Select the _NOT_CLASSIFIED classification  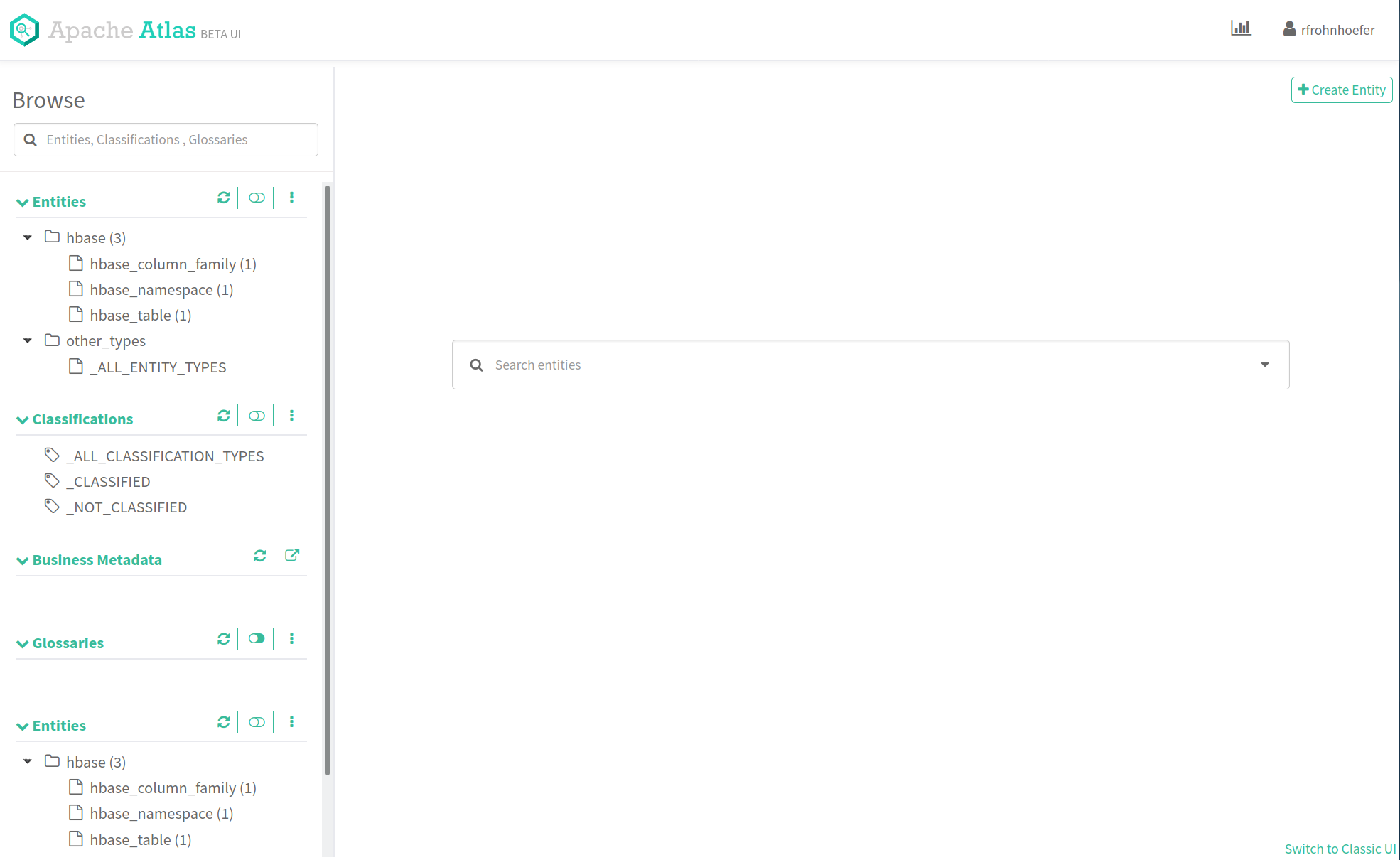[x=126, y=507]
